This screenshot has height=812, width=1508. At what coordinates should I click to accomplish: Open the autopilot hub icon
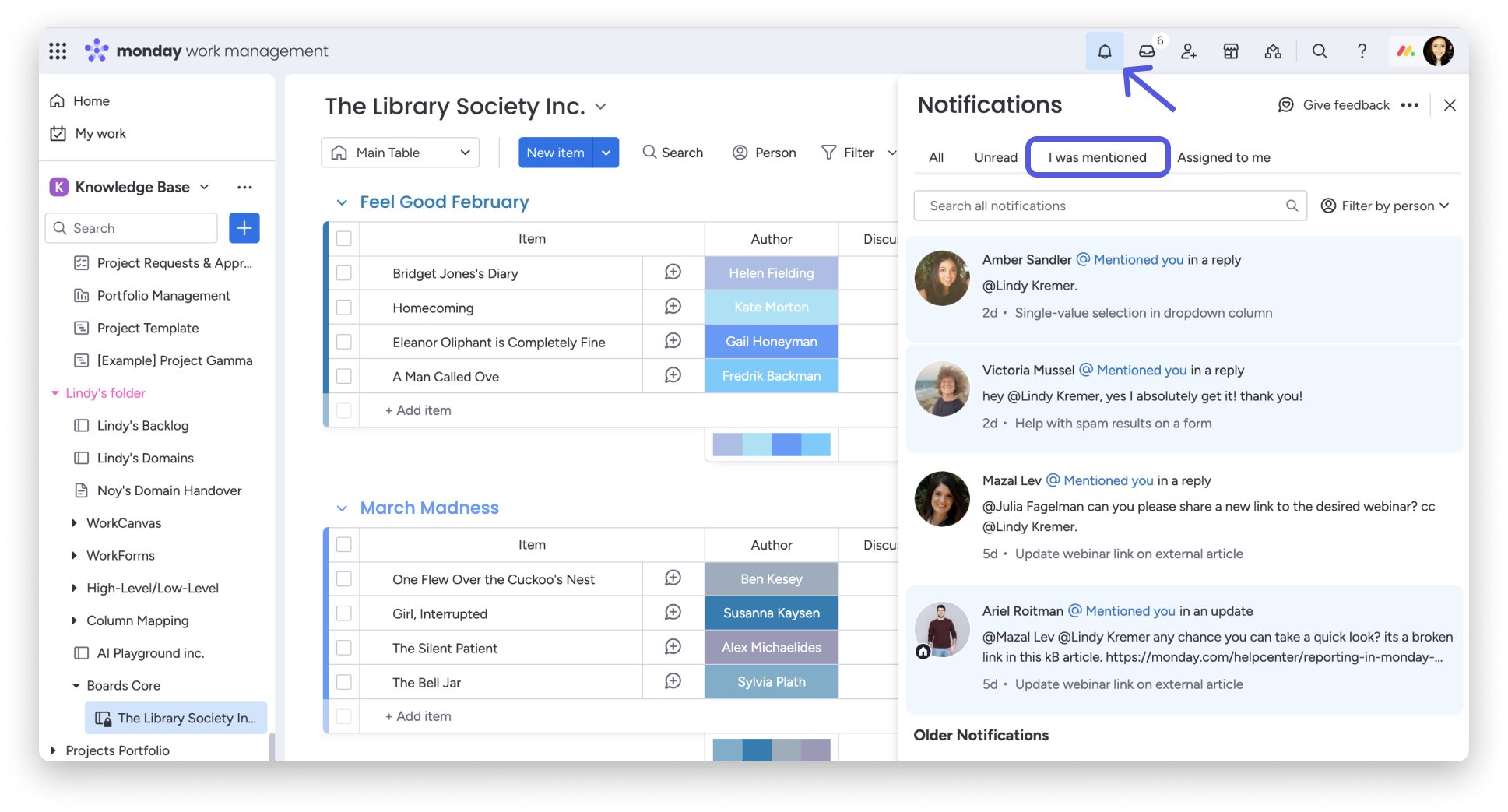pos(1273,51)
